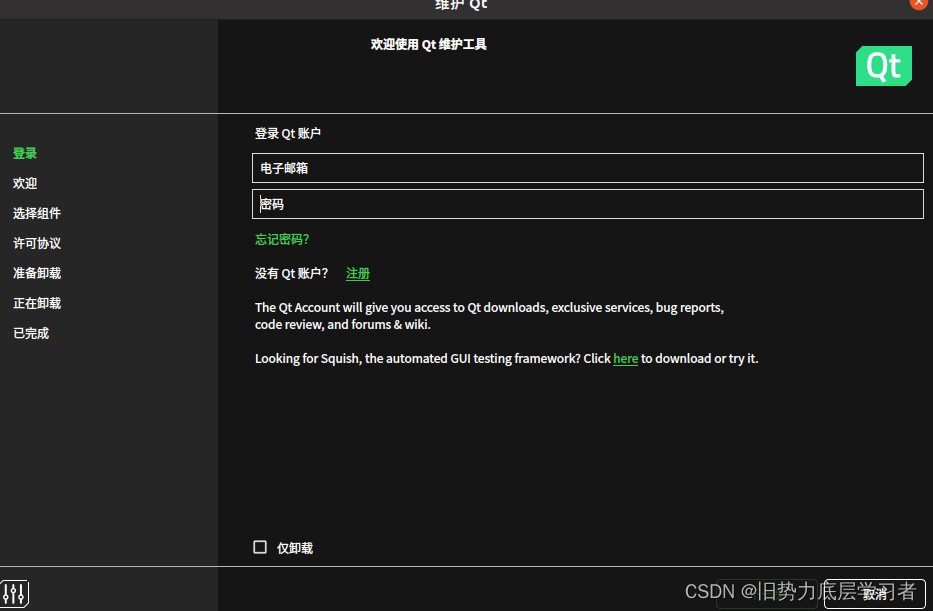The image size is (933, 611).
Task: Select the 许可协议 step in sidebar
Action: click(x=37, y=243)
